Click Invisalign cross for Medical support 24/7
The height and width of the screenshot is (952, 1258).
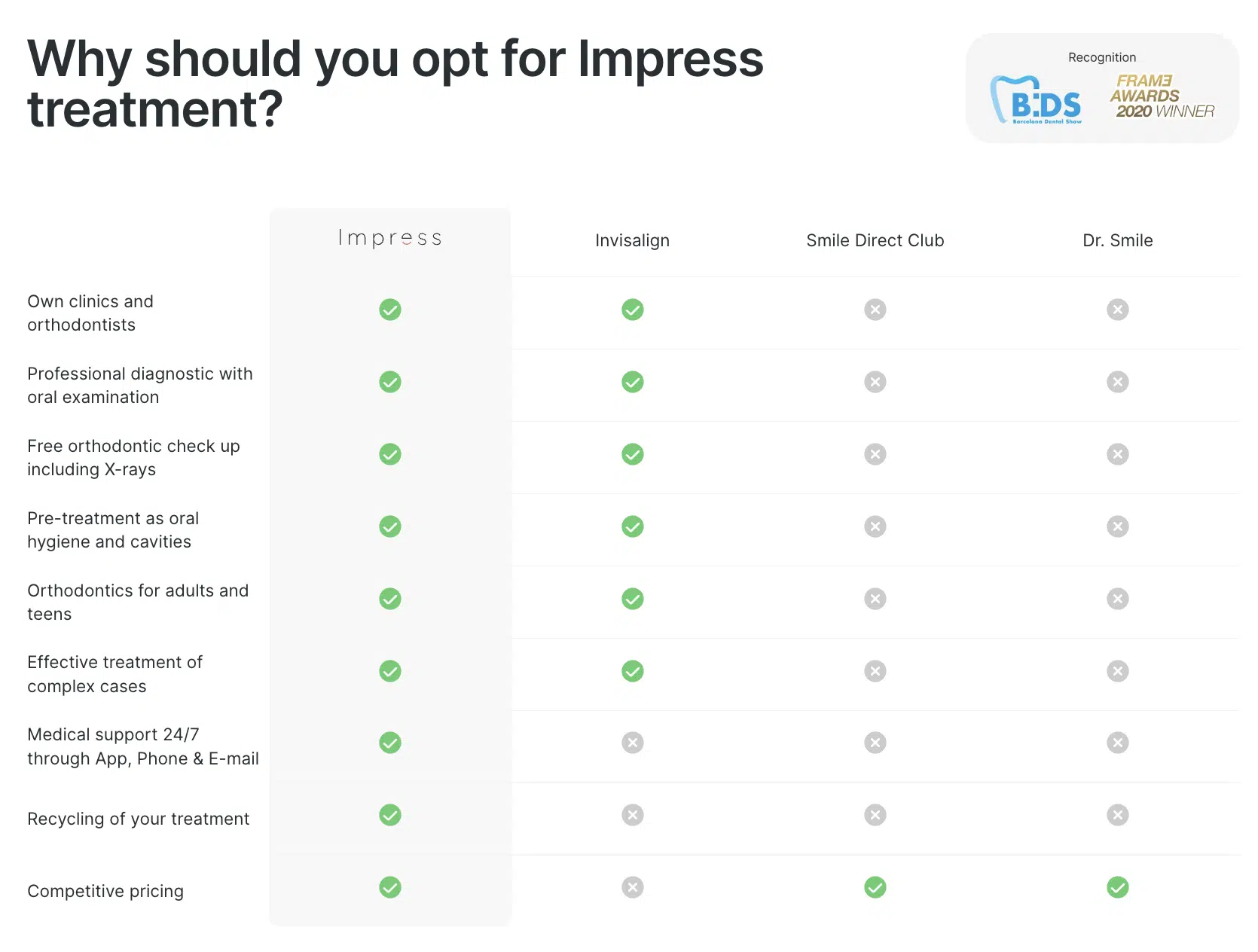tap(633, 743)
